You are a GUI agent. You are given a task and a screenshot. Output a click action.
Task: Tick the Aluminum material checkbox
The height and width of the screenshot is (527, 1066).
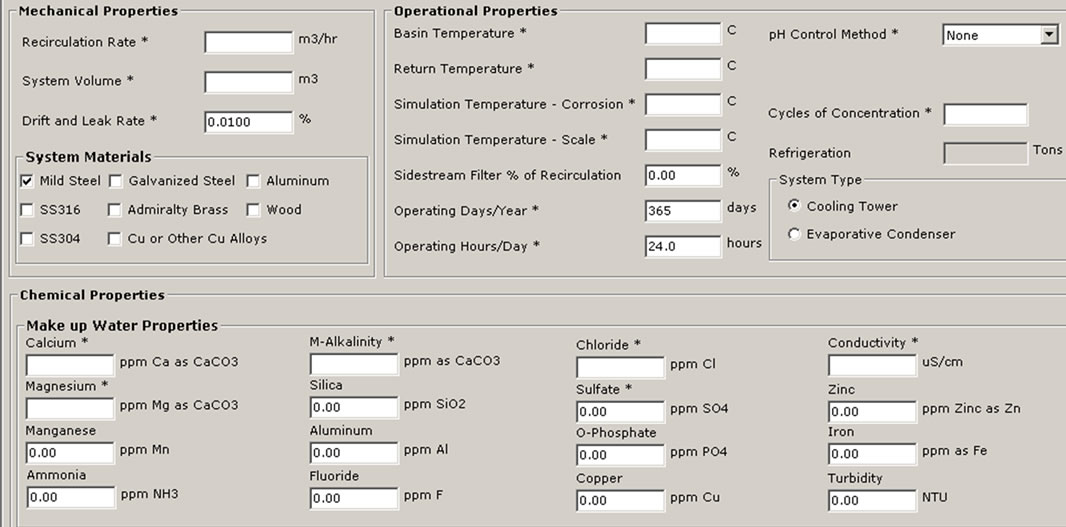point(253,181)
